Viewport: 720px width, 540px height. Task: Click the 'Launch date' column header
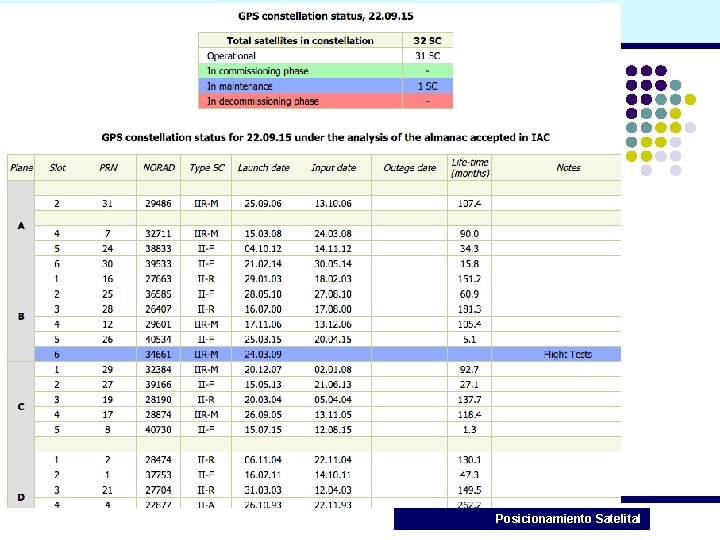264,168
